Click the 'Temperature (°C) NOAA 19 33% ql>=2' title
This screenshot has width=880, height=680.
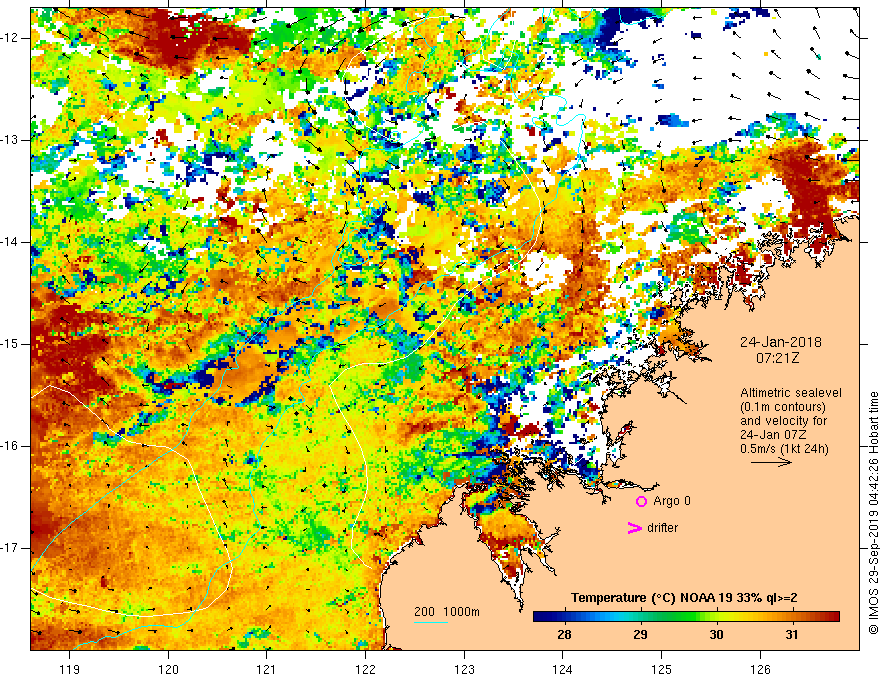pos(684,598)
